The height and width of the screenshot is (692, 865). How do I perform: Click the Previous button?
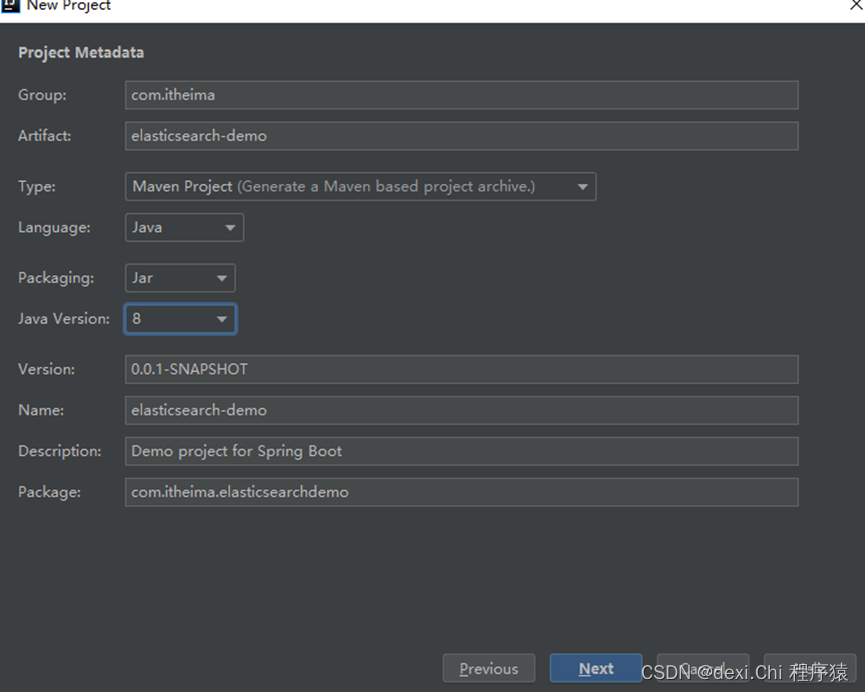click(489, 668)
